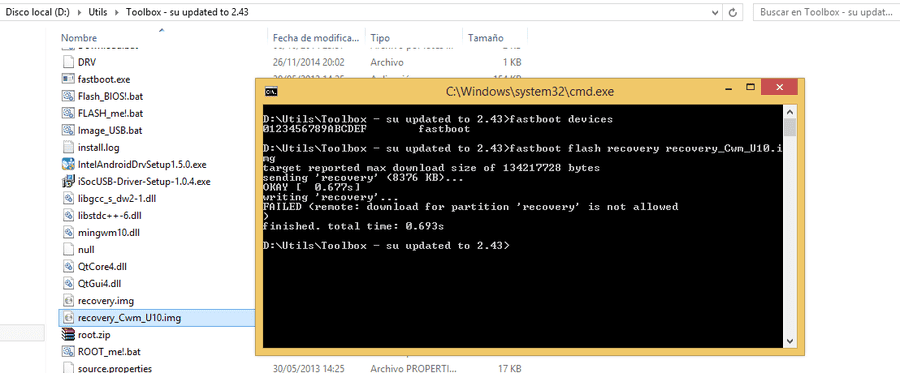Image resolution: width=900 pixels, height=373 pixels.
Task: Expand the Disco local (D:) breadcrumb arrow
Action: (79, 11)
